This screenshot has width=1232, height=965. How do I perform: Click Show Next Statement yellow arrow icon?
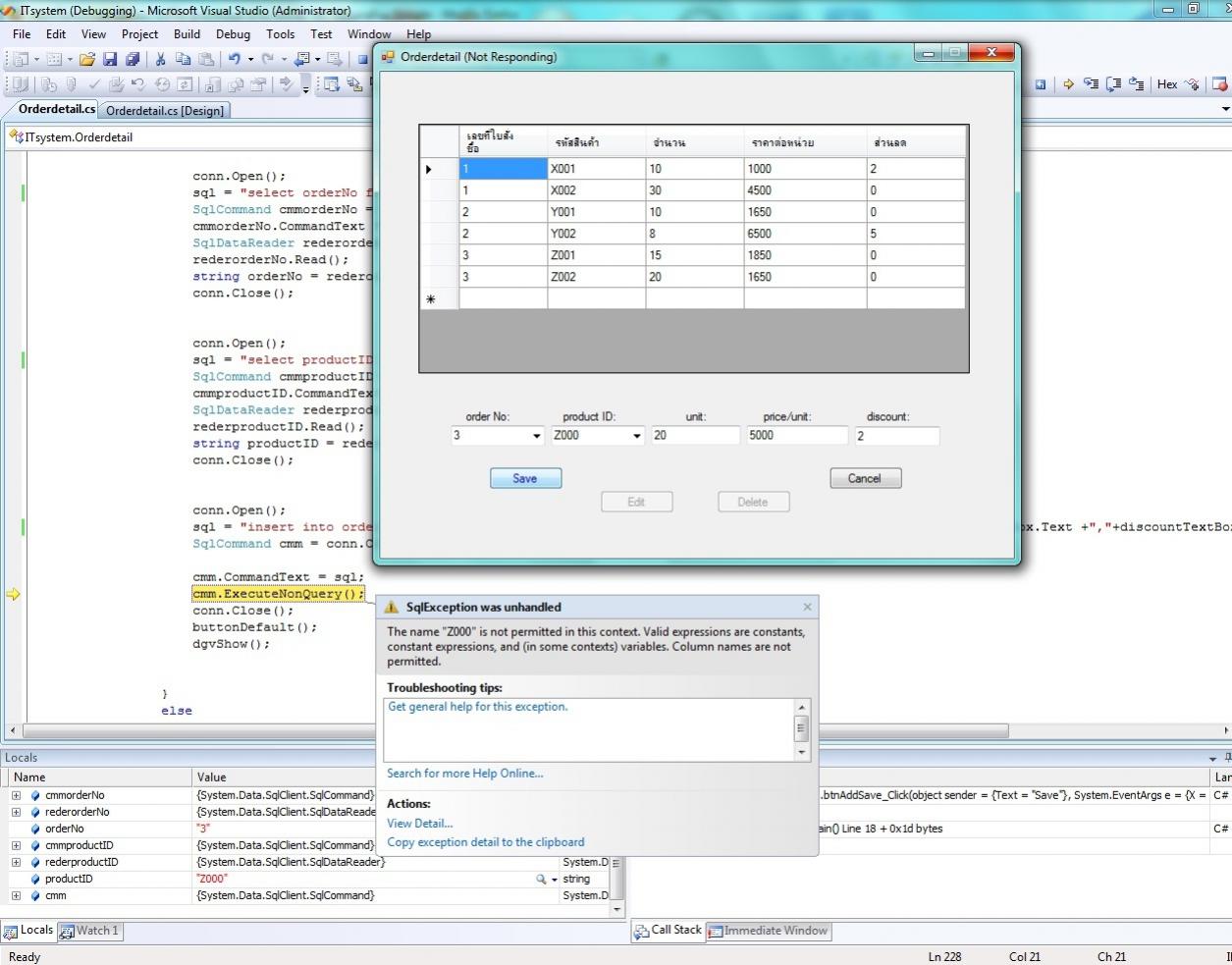pyautogui.click(x=1067, y=84)
